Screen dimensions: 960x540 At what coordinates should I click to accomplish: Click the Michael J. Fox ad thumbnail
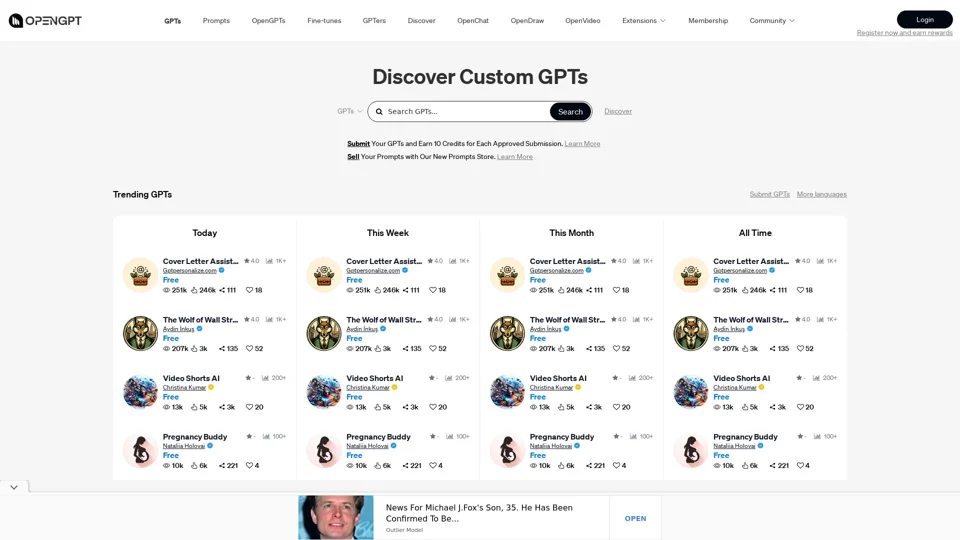tap(336, 518)
